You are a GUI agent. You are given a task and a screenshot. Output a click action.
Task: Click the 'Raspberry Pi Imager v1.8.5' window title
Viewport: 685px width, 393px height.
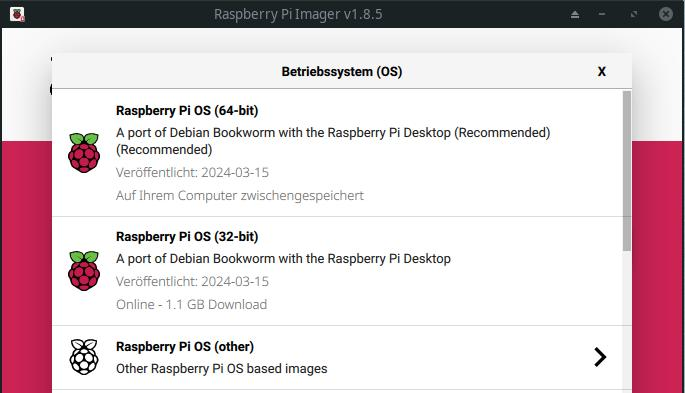pos(298,14)
